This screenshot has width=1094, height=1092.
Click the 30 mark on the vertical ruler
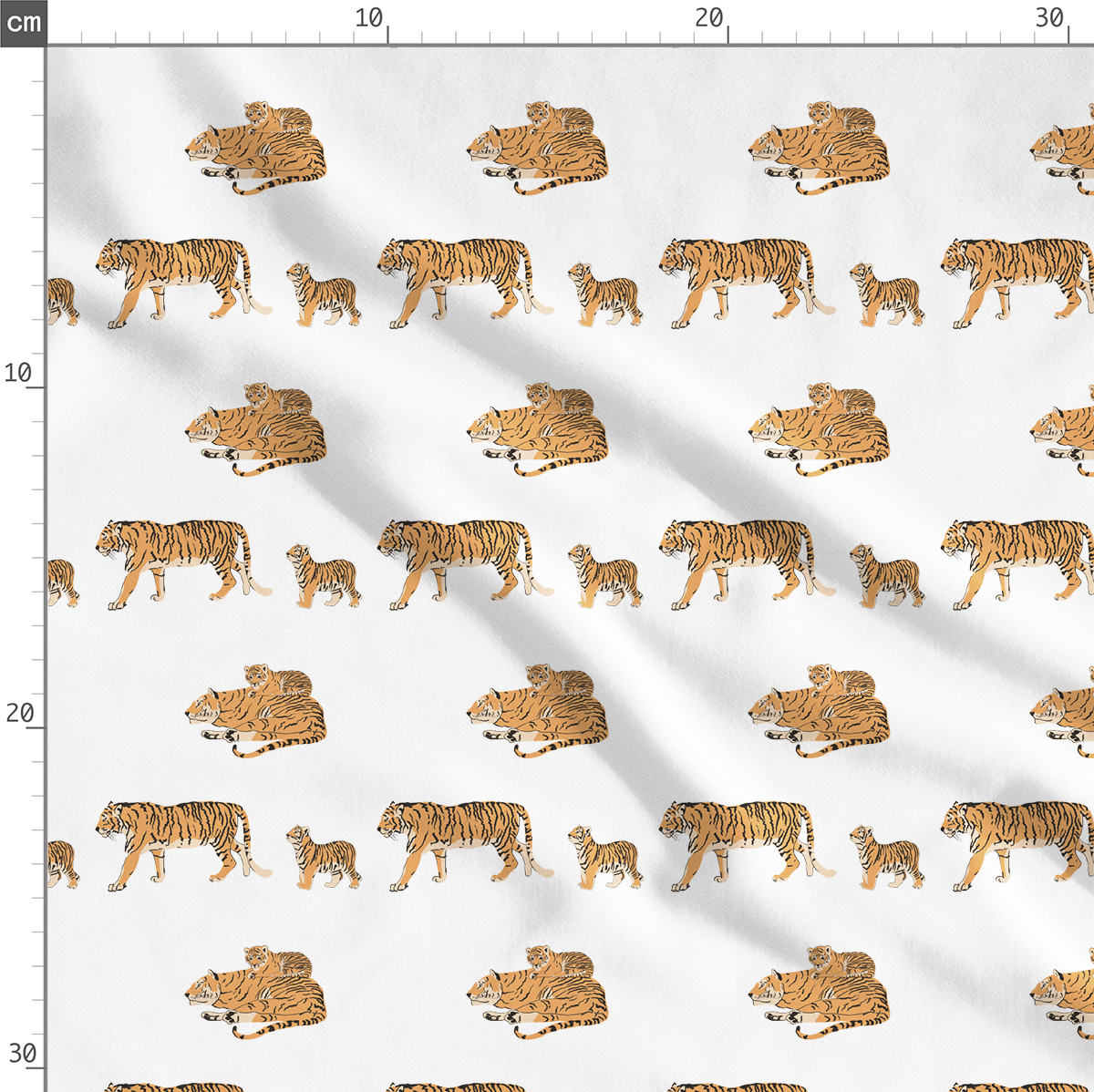click(22, 1054)
